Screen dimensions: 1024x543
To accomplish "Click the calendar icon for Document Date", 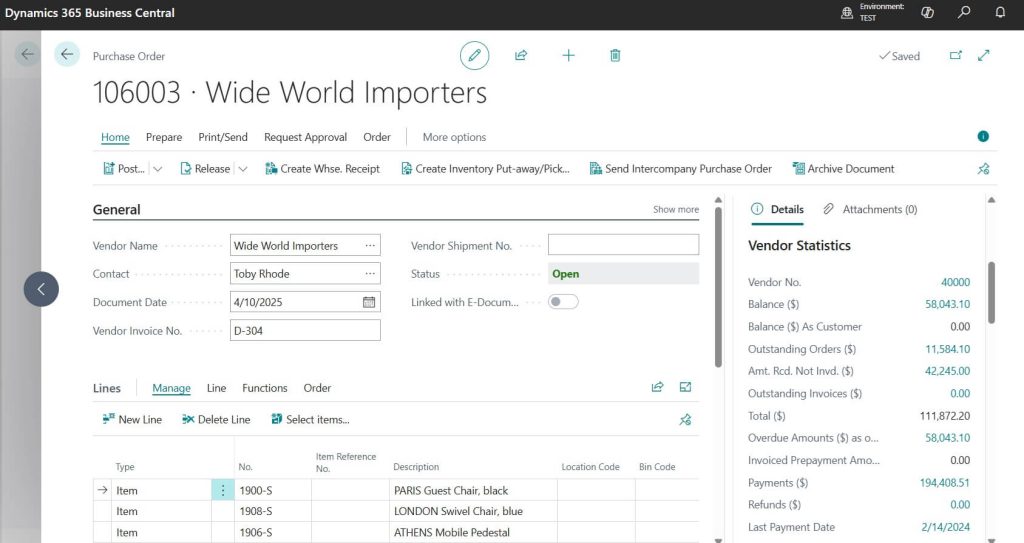I will [x=369, y=302].
